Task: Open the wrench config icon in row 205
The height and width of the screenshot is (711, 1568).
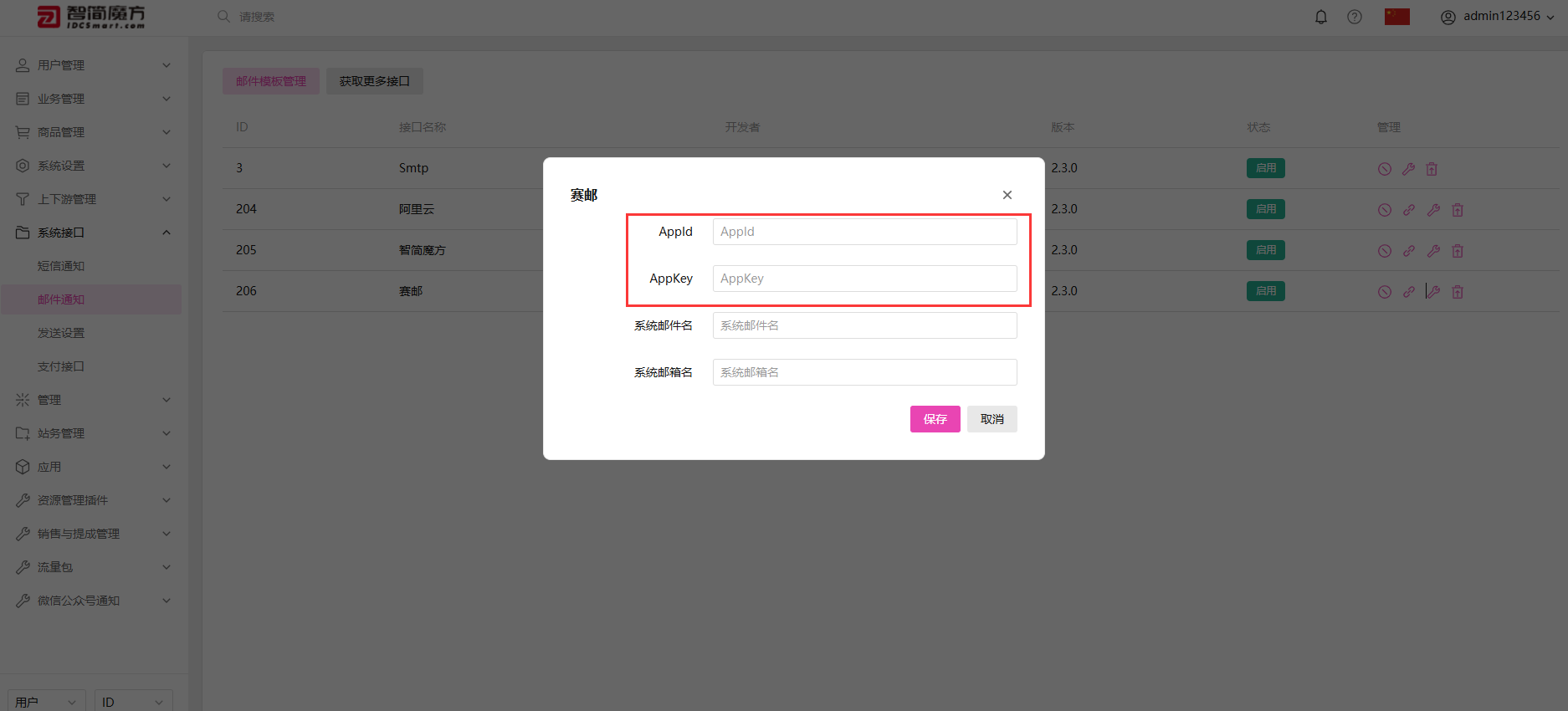Action: point(1433,251)
